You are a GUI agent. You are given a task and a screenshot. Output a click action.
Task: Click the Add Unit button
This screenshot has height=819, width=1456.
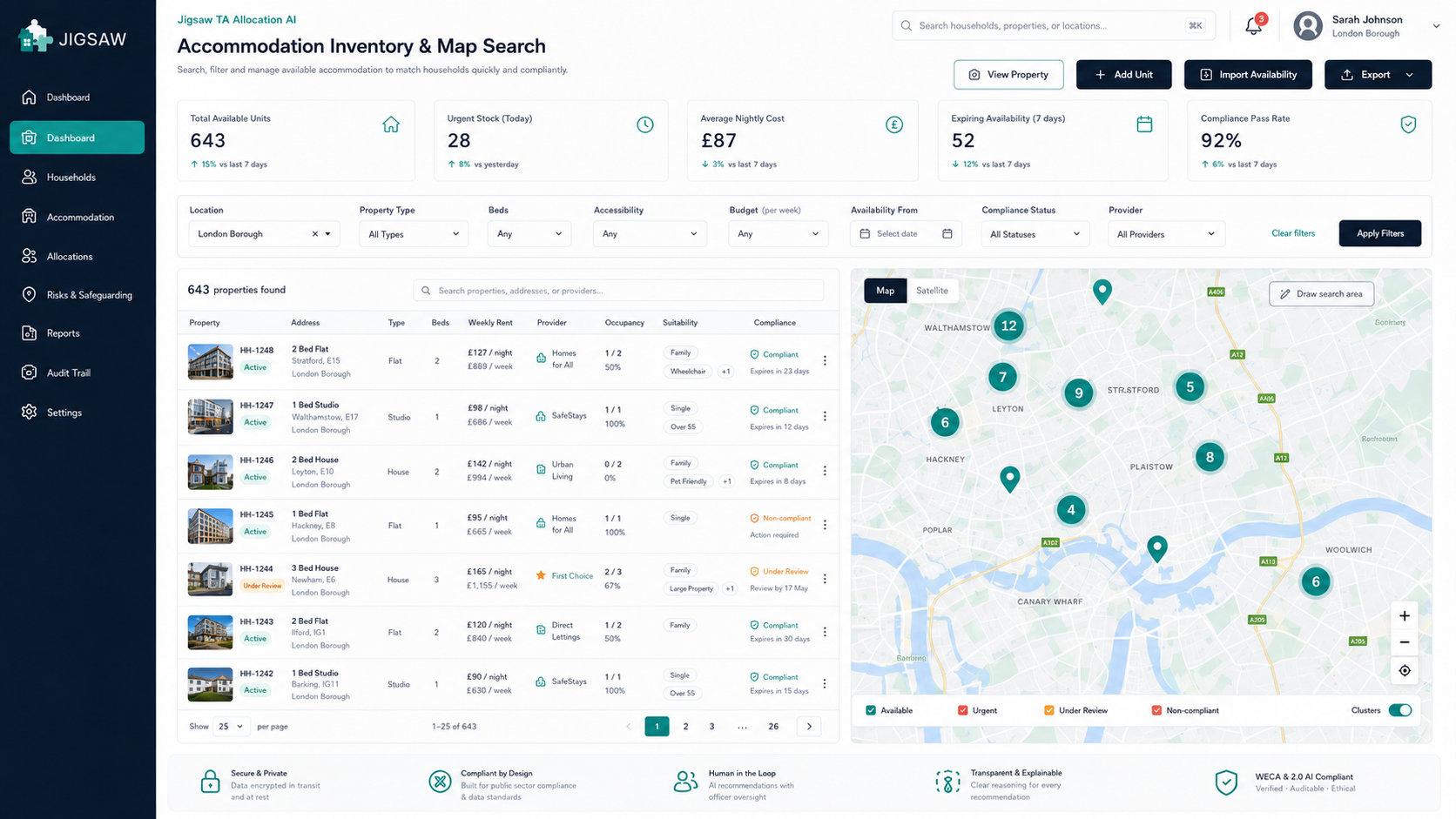click(1123, 75)
